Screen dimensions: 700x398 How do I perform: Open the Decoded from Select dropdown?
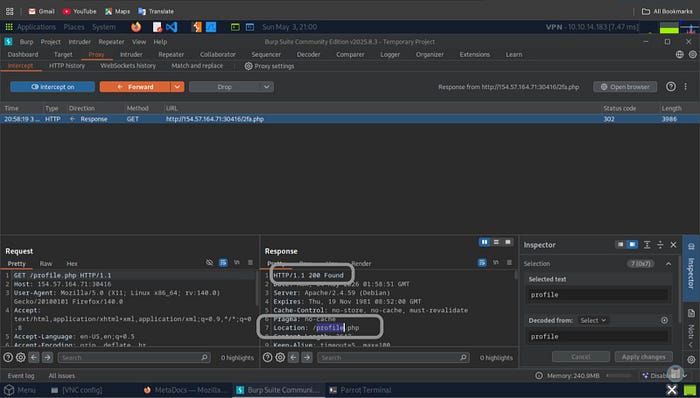pos(593,320)
